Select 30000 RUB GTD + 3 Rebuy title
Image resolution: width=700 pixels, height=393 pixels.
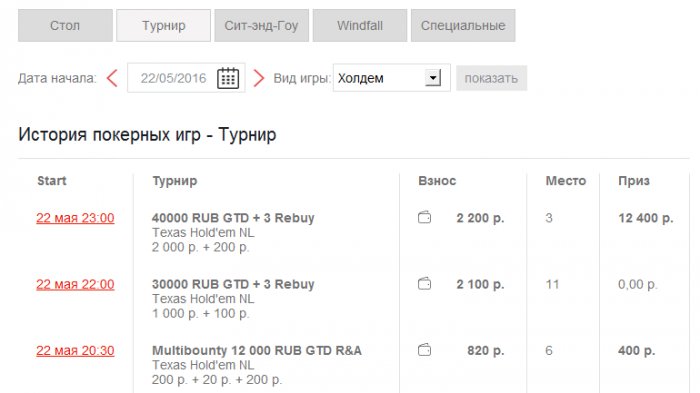pos(233,284)
